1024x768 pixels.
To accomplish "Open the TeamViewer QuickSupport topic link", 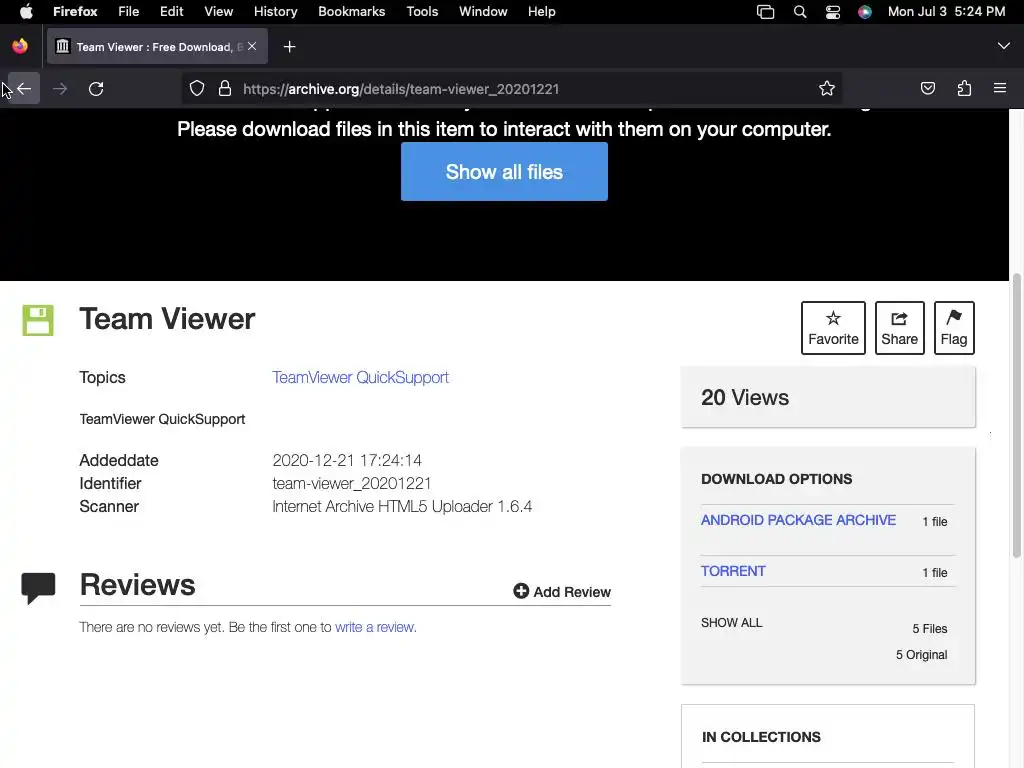I will (x=360, y=377).
